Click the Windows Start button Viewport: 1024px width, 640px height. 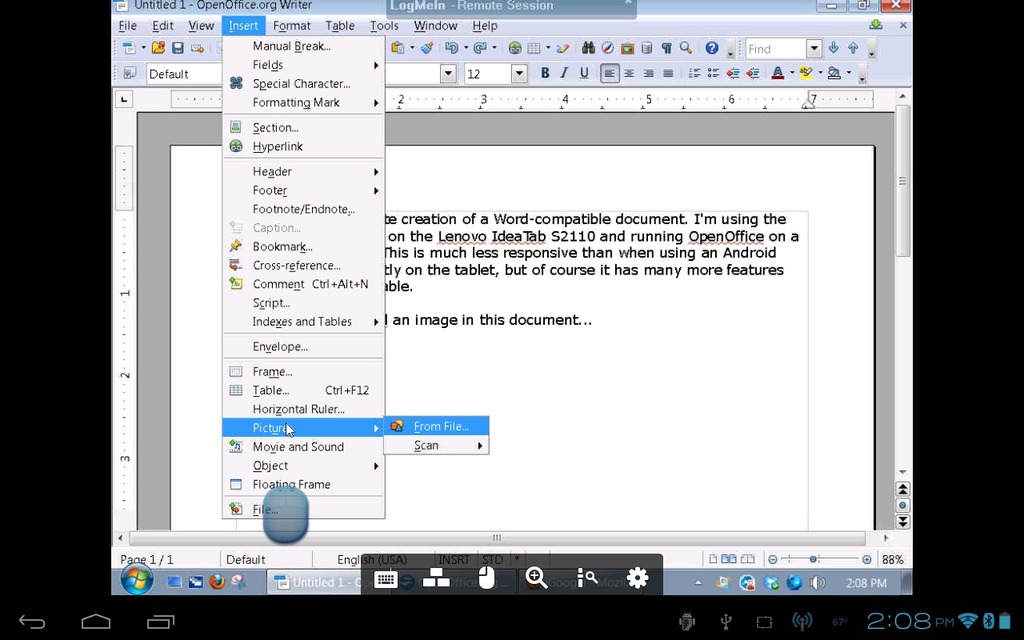tap(136, 580)
